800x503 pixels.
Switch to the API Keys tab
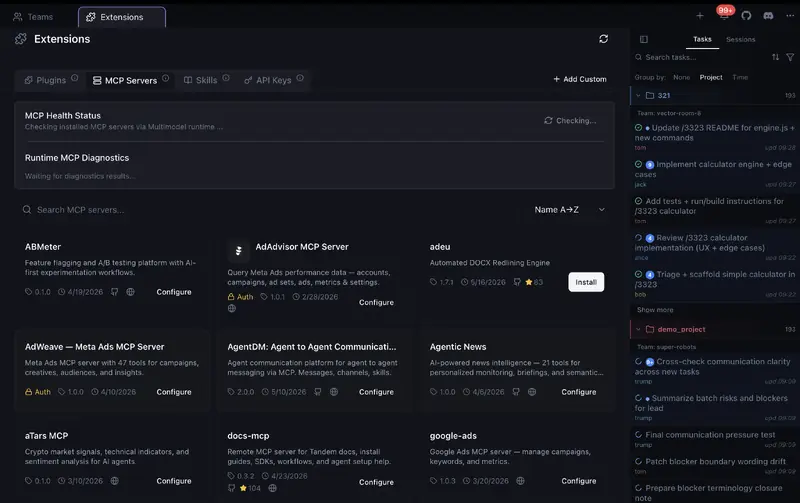[268, 80]
